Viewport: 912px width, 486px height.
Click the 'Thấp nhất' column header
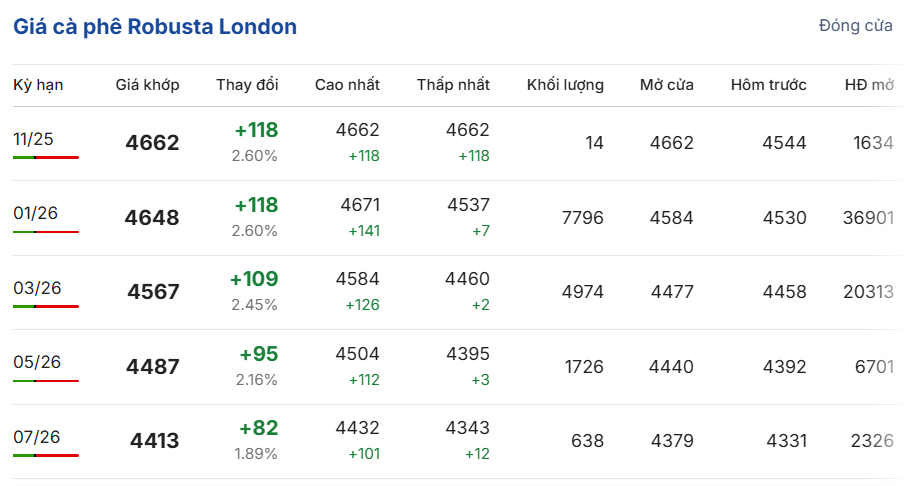[x=453, y=85]
